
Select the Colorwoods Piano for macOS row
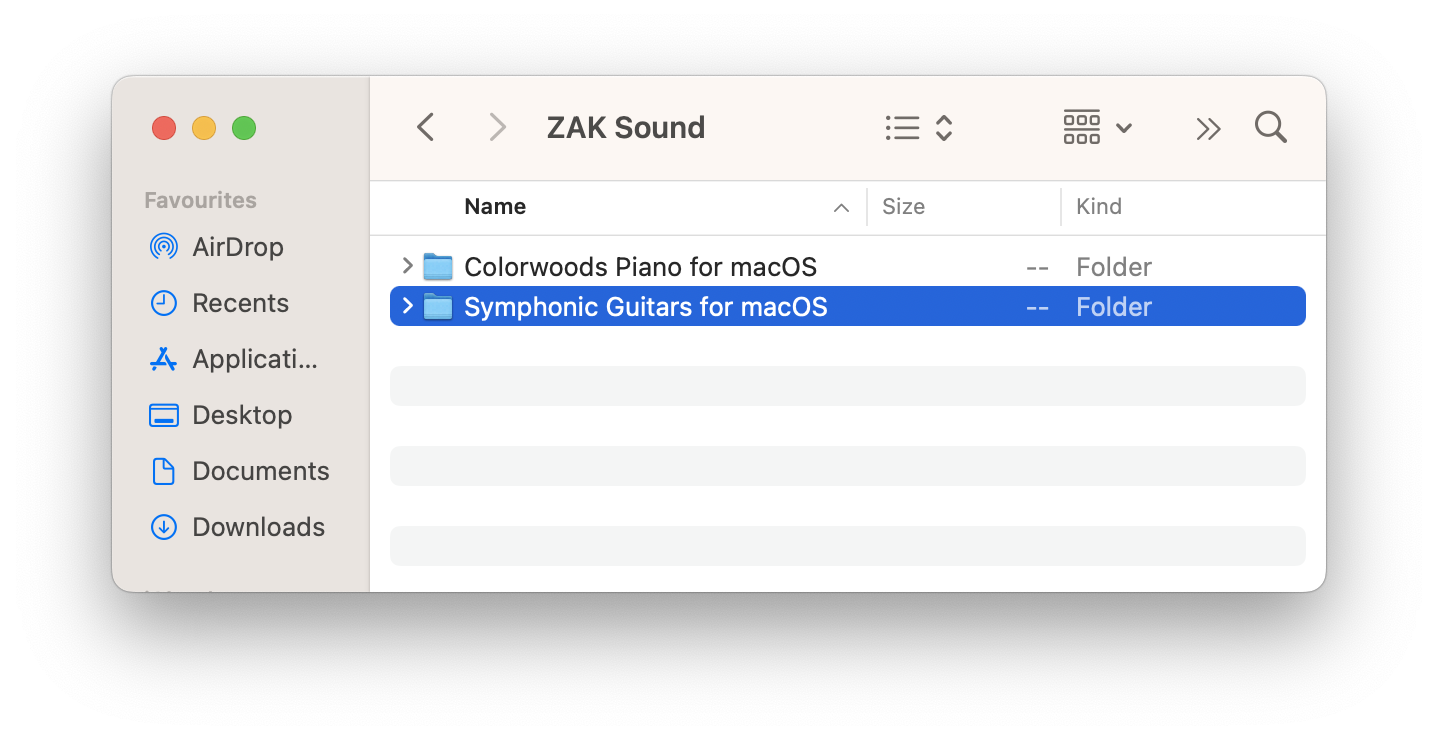tap(640, 267)
